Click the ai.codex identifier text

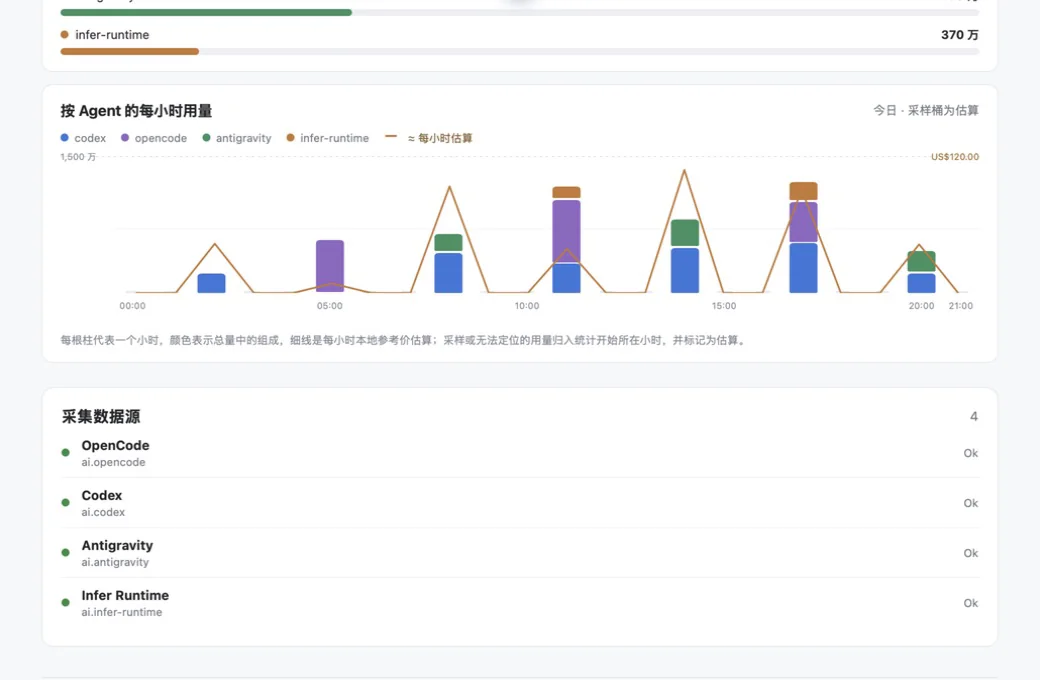[x=103, y=512]
